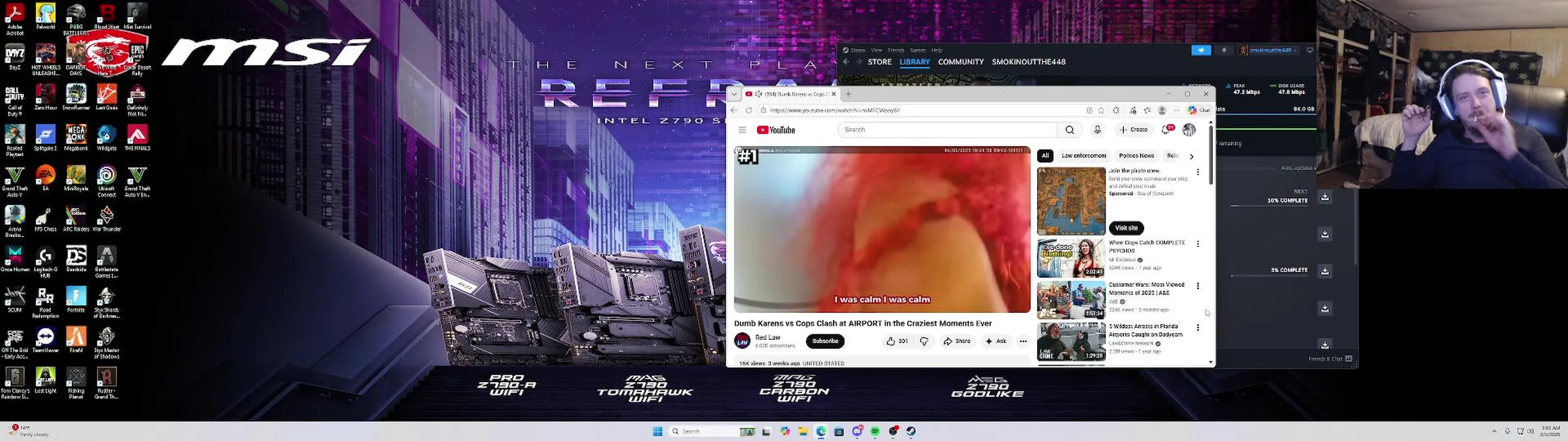
Task: Add this page to favorites with star icon
Action: point(1101,110)
